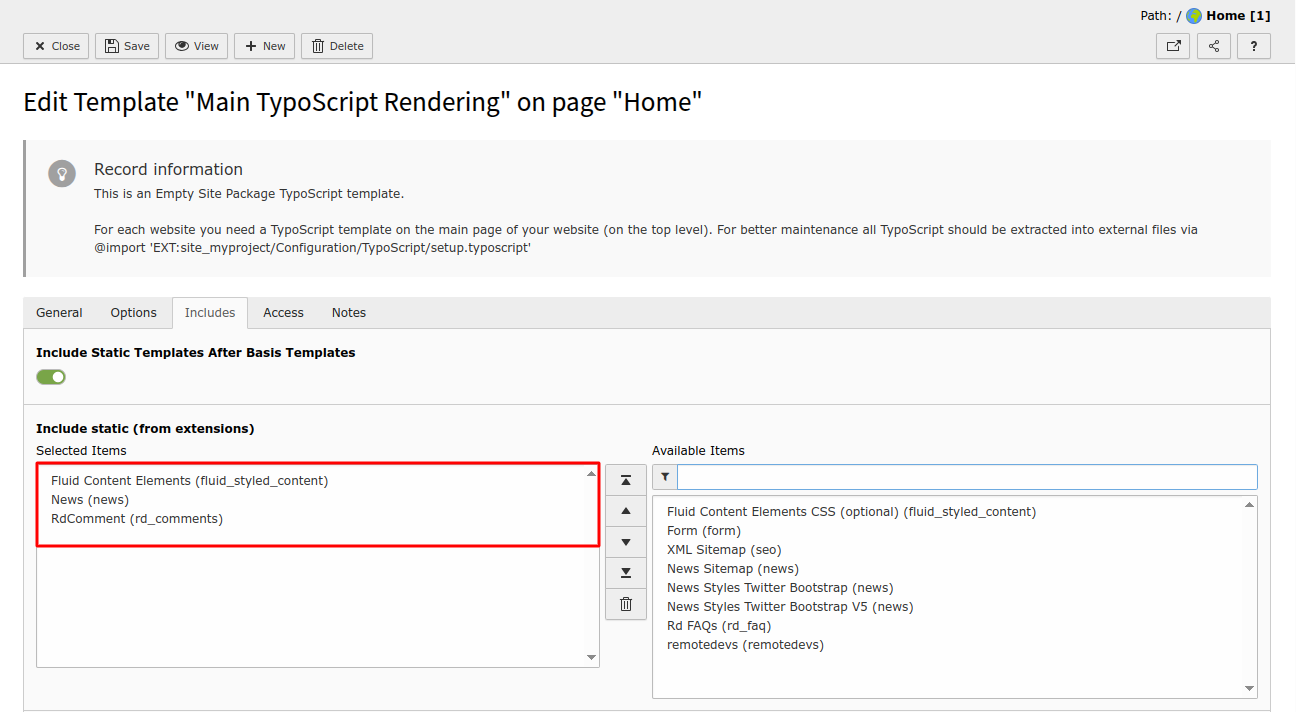Save the TypoScript template
1296x712 pixels.
point(126,45)
